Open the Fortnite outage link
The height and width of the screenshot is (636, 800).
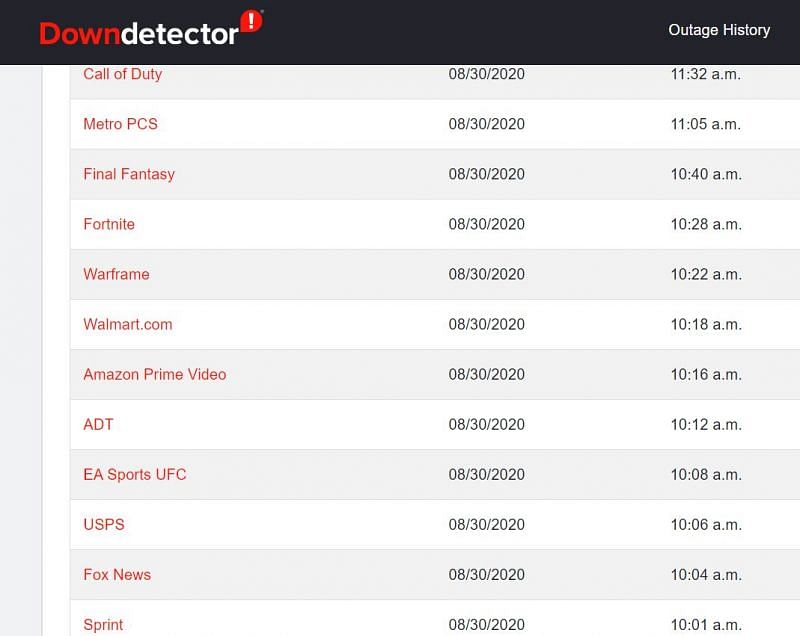tap(109, 224)
